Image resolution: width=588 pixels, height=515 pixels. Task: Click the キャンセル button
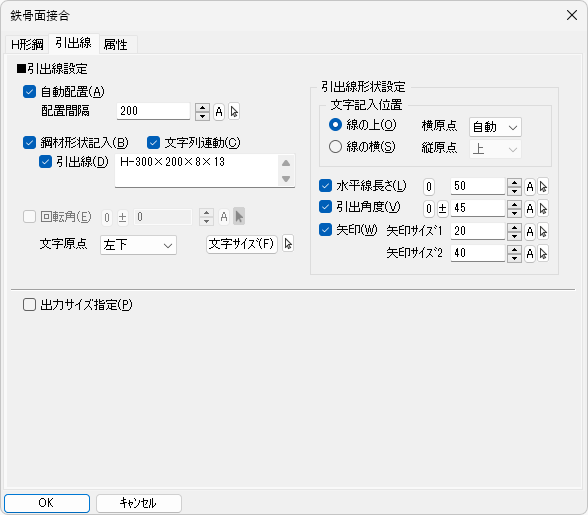[x=139, y=503]
